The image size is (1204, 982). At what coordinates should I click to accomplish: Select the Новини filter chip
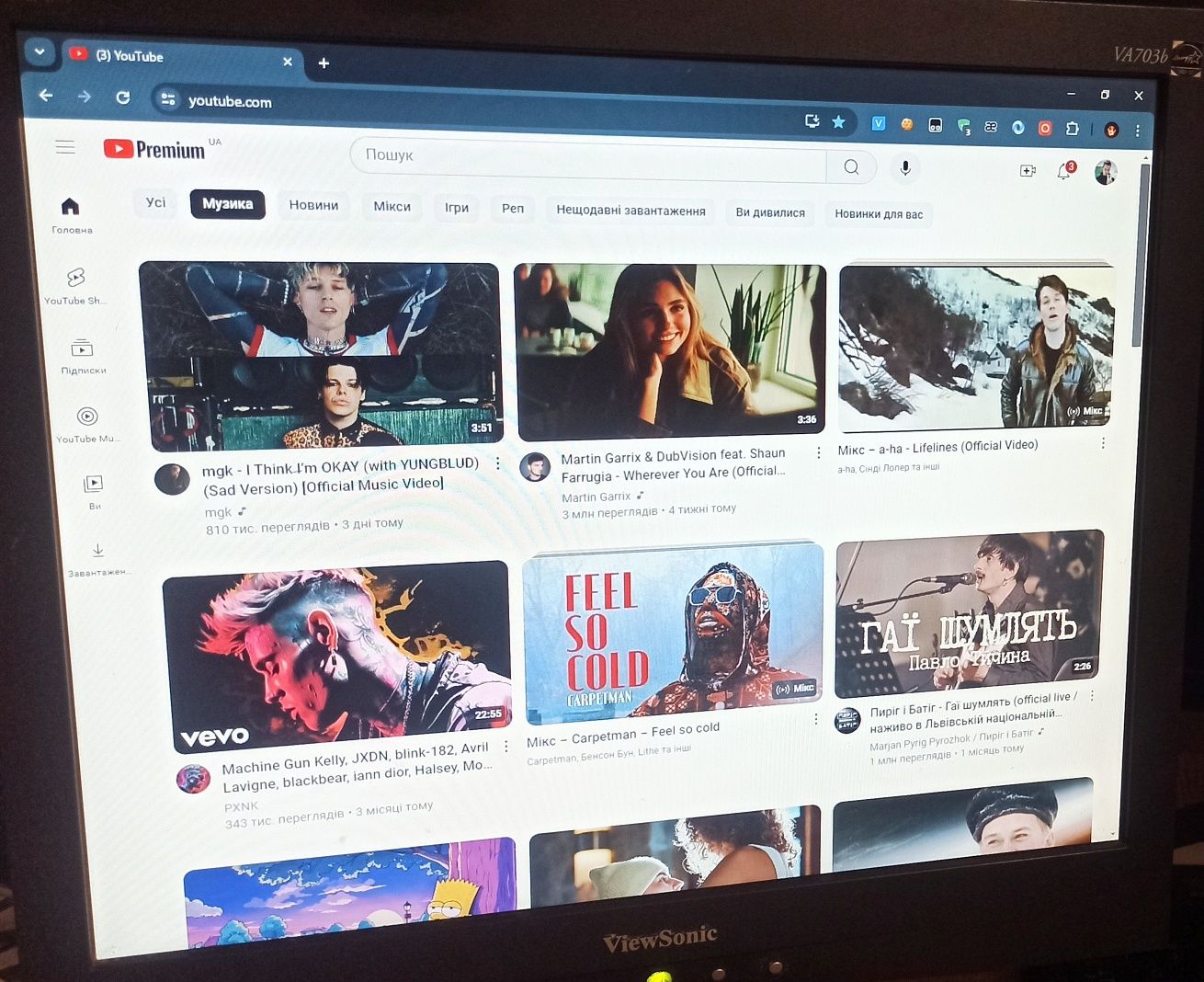click(313, 205)
